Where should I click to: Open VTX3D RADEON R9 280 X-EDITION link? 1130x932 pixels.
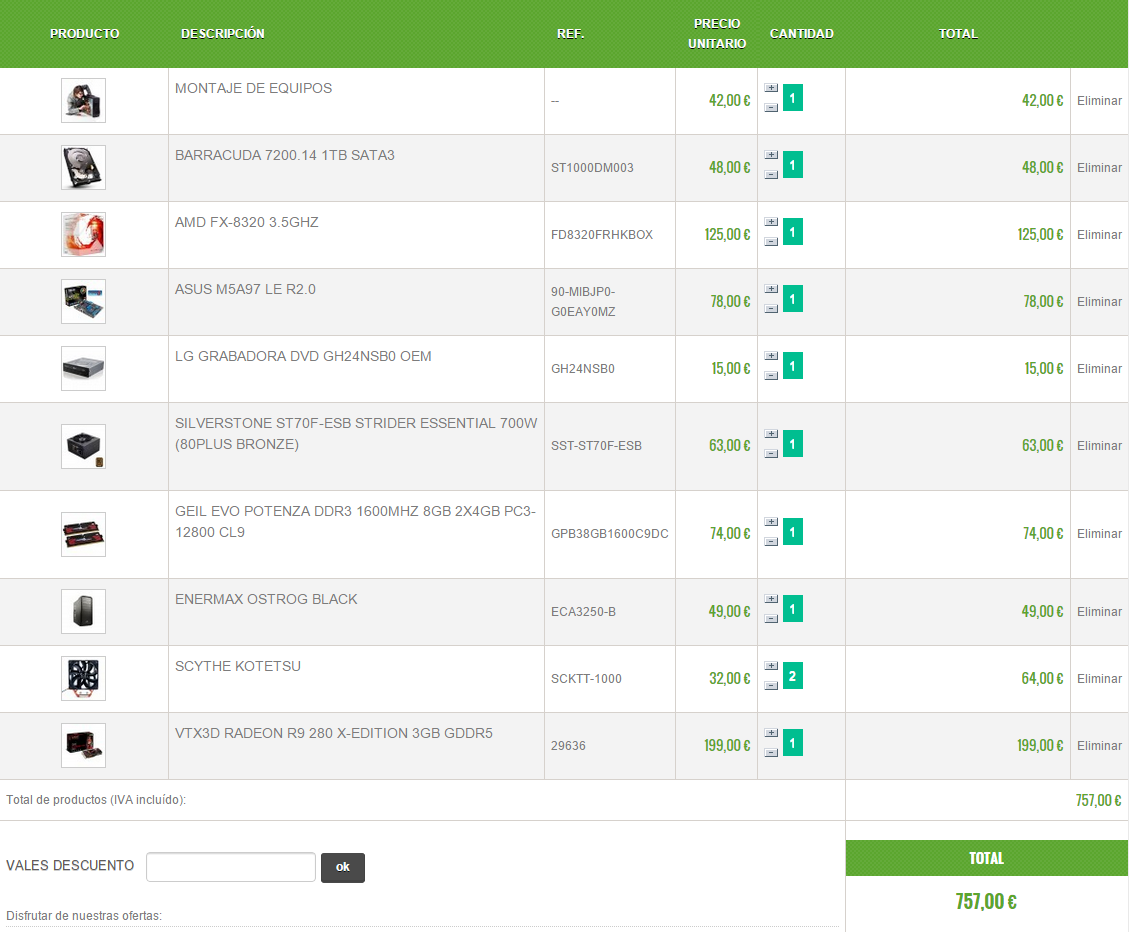[334, 734]
